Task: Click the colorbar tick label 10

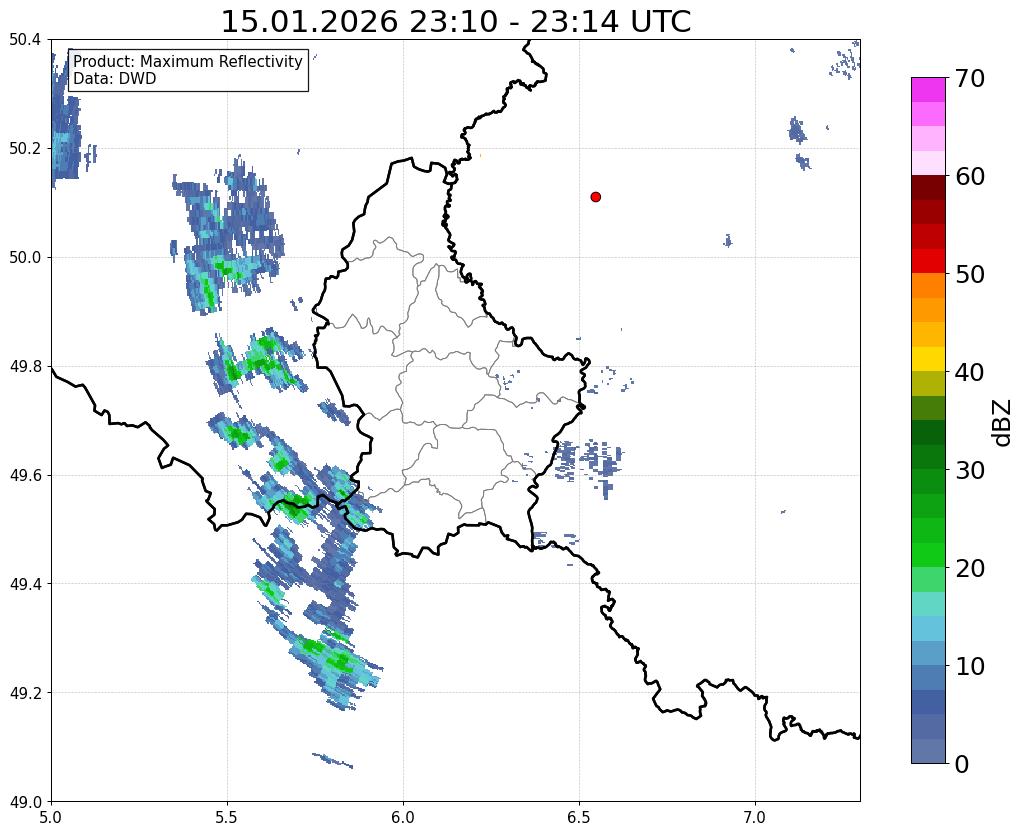Action: tap(969, 666)
